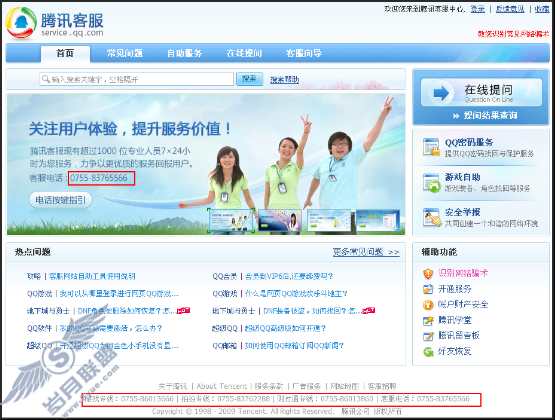Screen dimensions: 555x420
Task: Click the banner phone number 0755-83765566
Action: tap(99, 178)
